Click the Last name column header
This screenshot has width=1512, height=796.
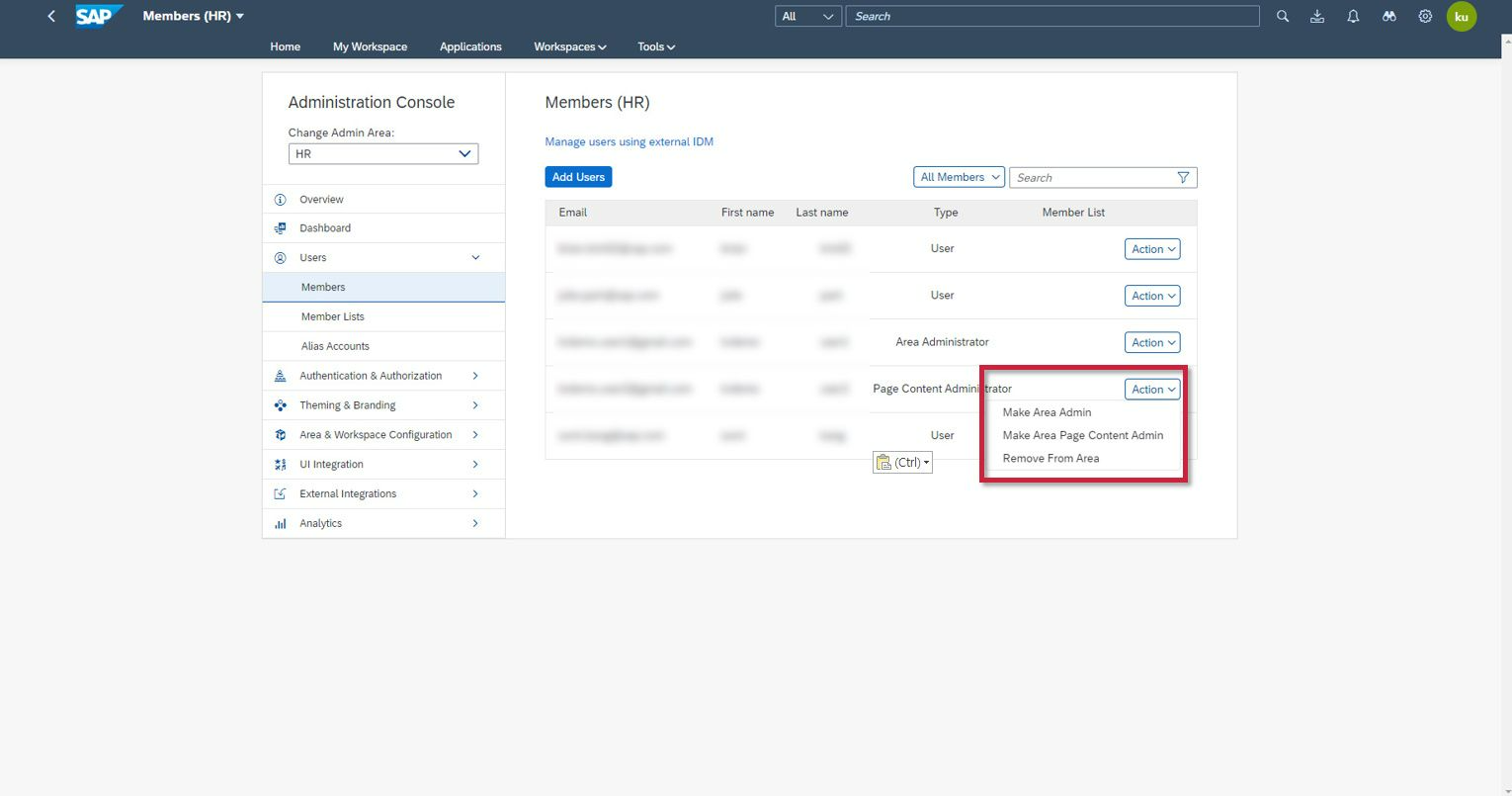click(x=822, y=213)
